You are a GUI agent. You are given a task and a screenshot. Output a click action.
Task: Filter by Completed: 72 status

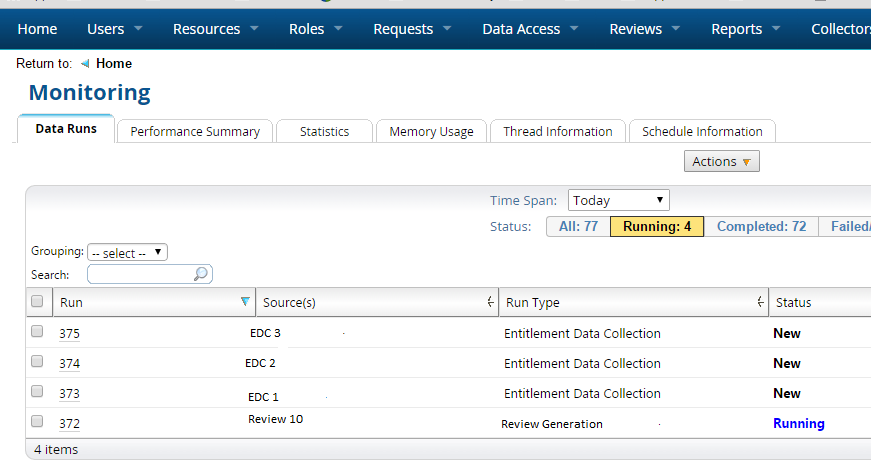[x=761, y=227]
